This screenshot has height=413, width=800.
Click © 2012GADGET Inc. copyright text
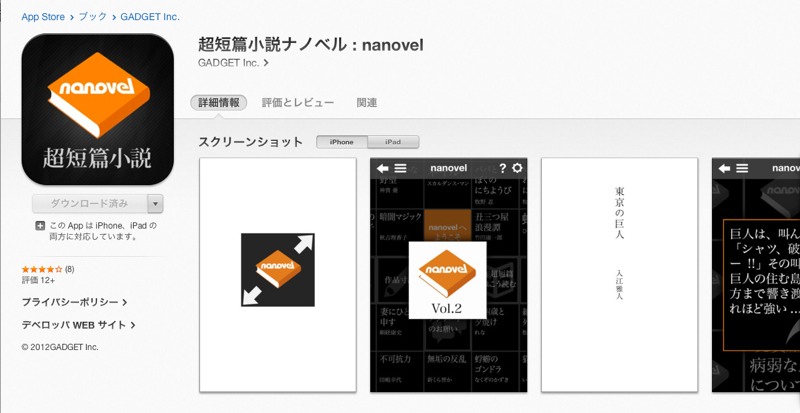60,347
